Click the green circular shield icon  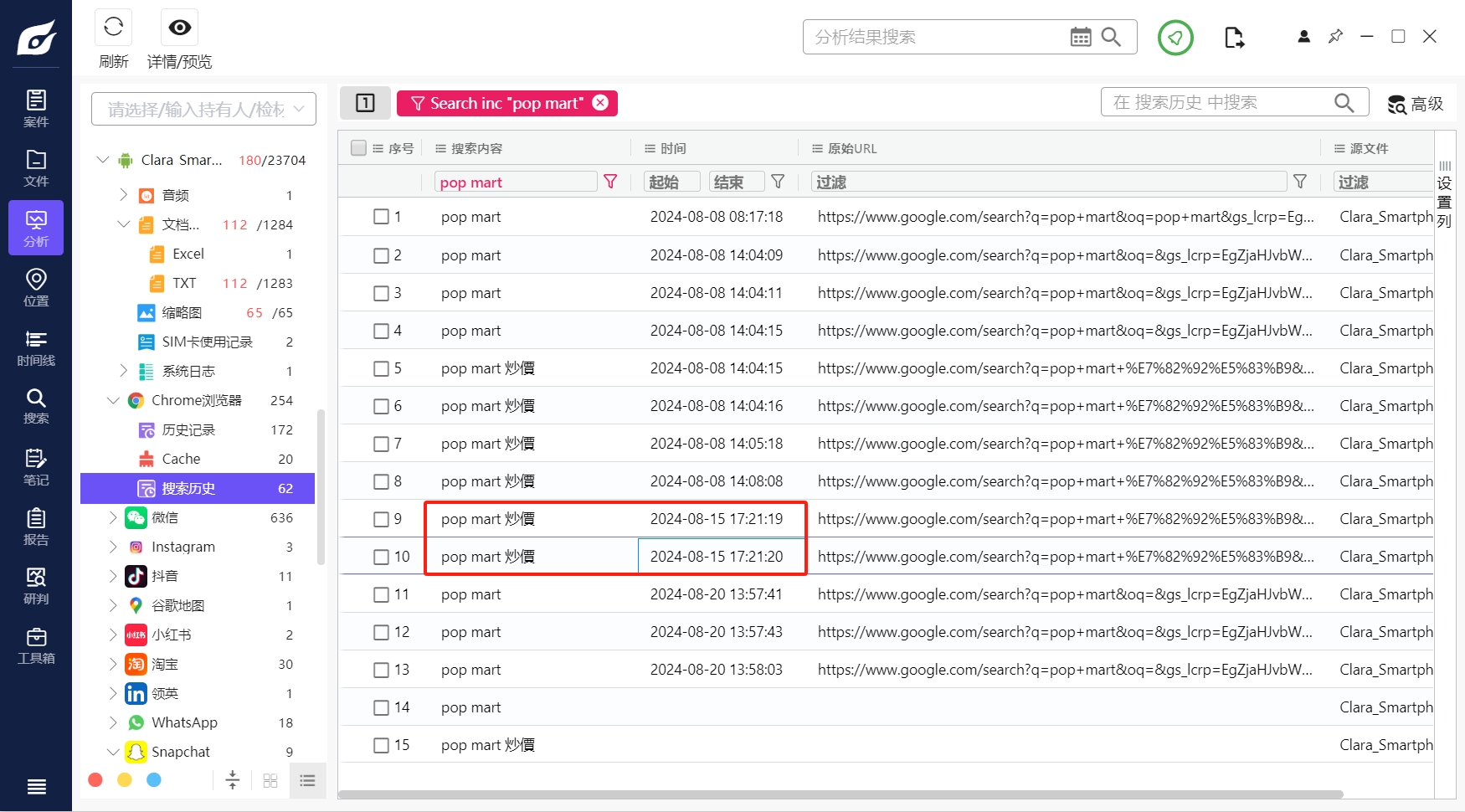(x=1175, y=38)
